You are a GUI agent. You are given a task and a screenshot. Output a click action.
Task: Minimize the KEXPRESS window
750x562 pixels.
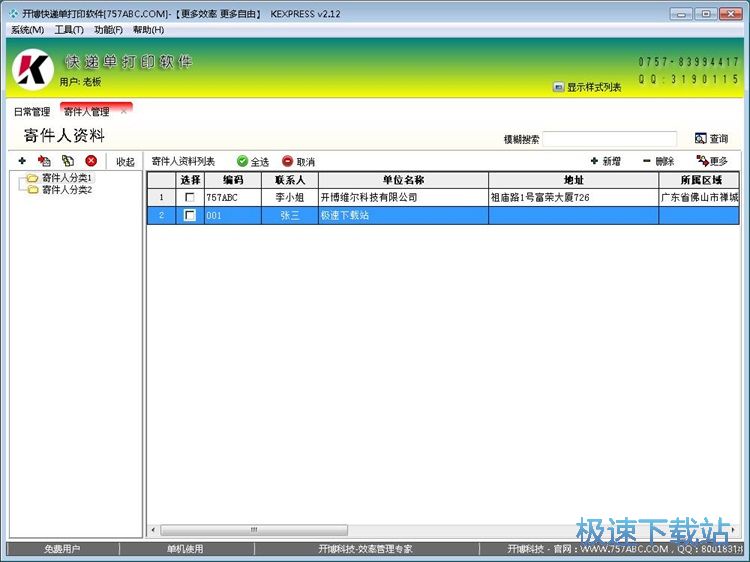click(681, 14)
